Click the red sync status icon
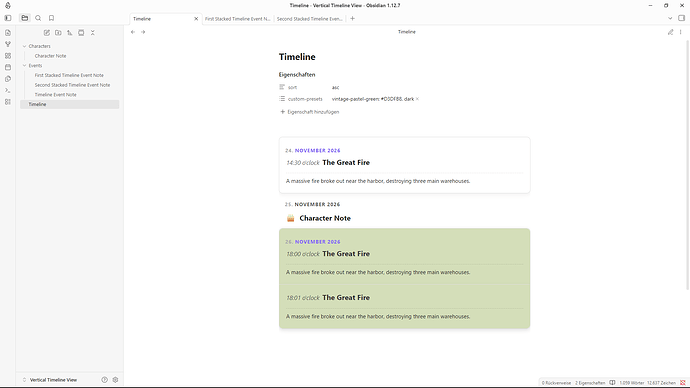Image resolution: width=690 pixels, height=388 pixels. 683,383
